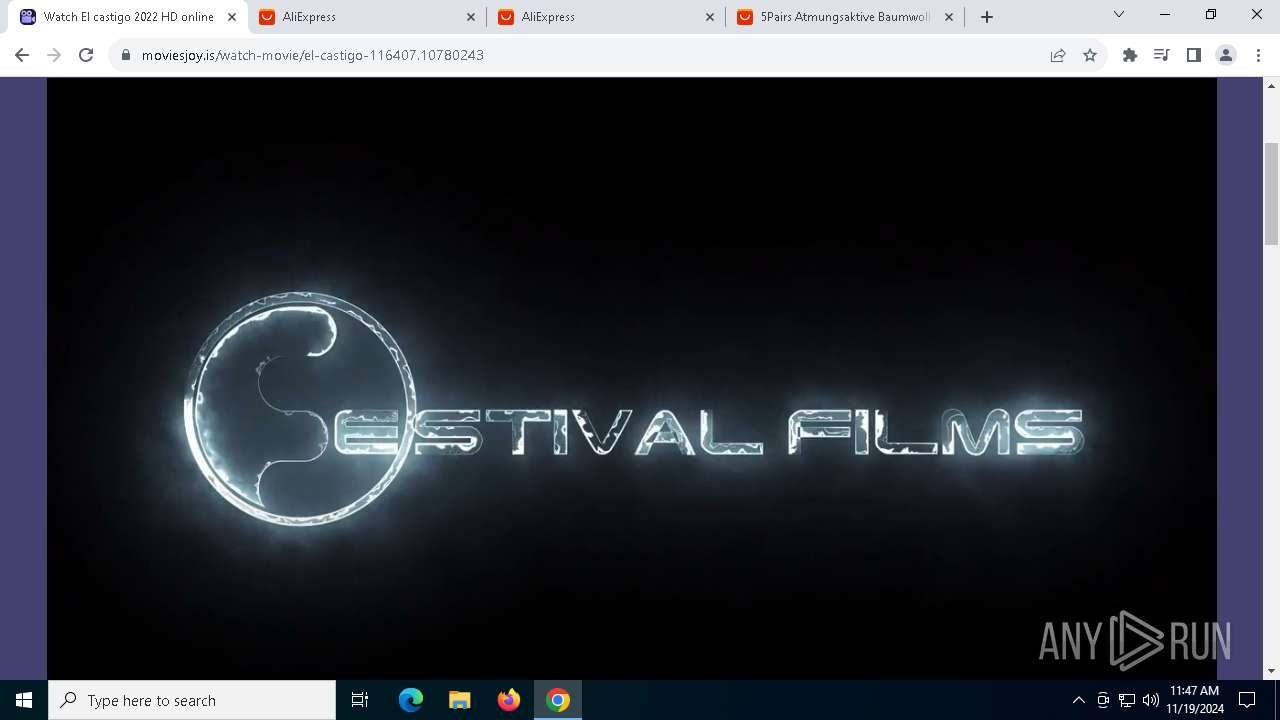
Task: Close the first AliExpress tab
Action: (x=471, y=17)
